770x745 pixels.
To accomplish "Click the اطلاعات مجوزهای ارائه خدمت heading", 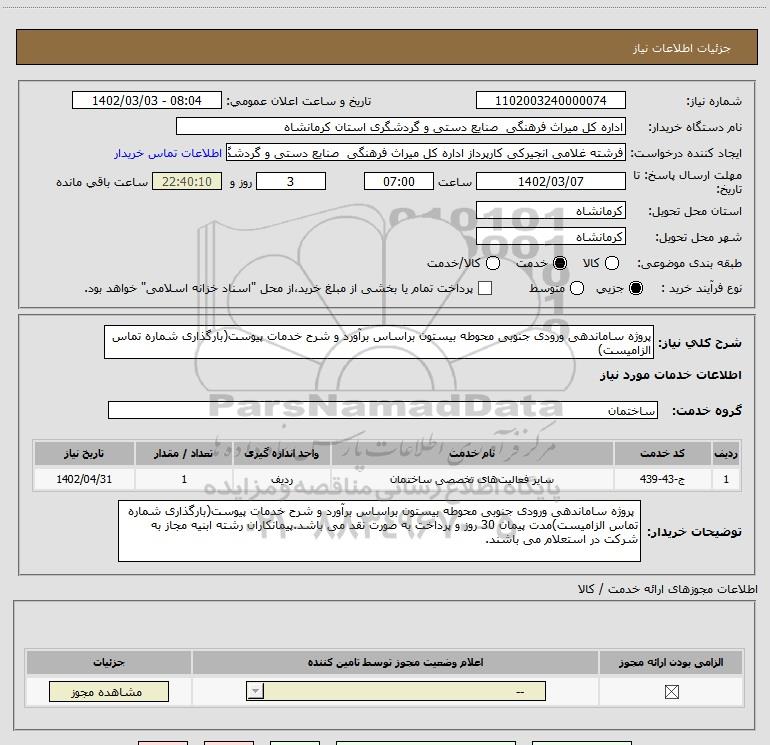I will [667, 589].
